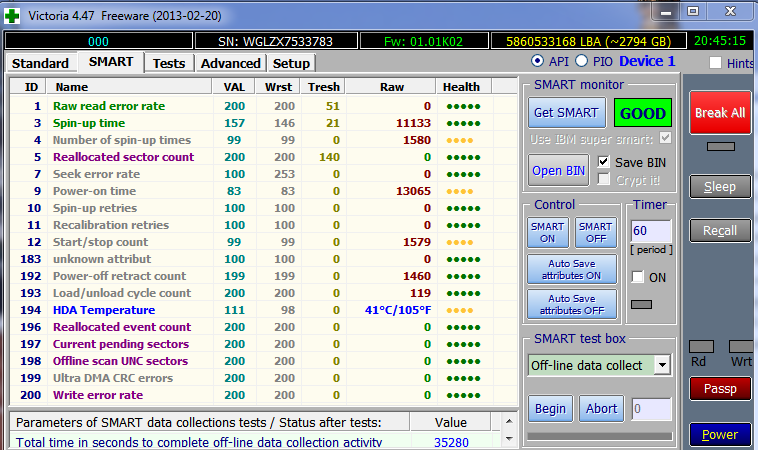Uncheck the Save BIN checkbox
Screen dimensions: 758x450
pos(603,161)
